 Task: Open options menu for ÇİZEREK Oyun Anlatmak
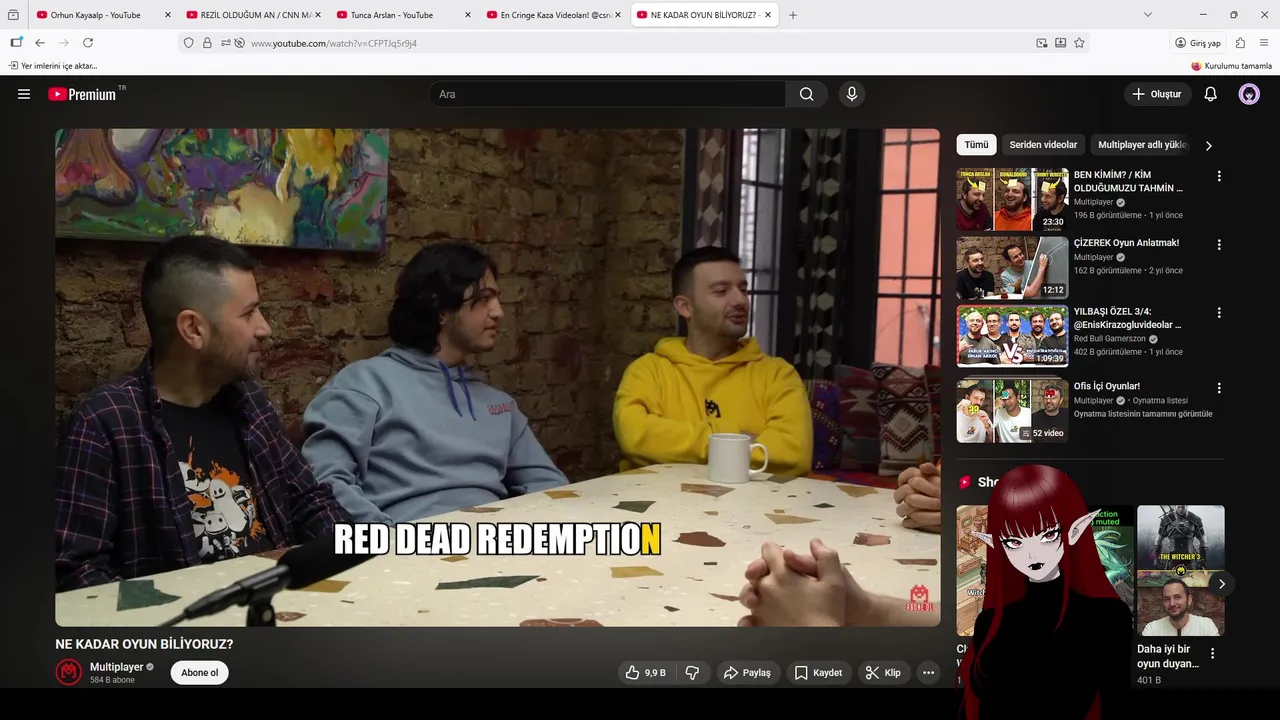click(1218, 244)
